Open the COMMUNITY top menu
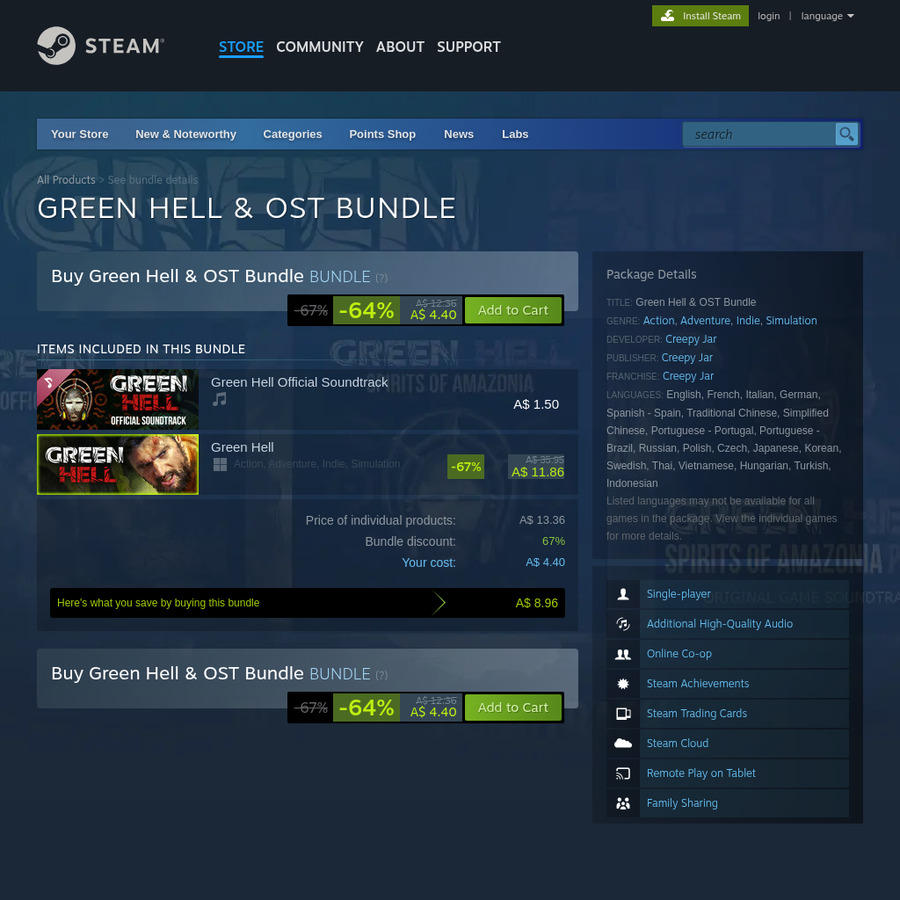900x900 pixels. coord(320,46)
